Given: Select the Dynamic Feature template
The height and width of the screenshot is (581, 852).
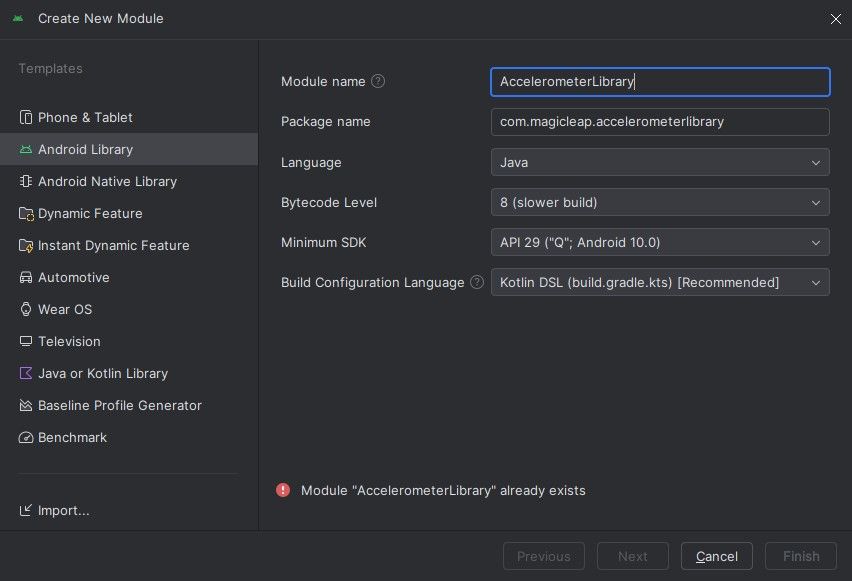Looking at the screenshot, I should pyautogui.click(x=129, y=214).
